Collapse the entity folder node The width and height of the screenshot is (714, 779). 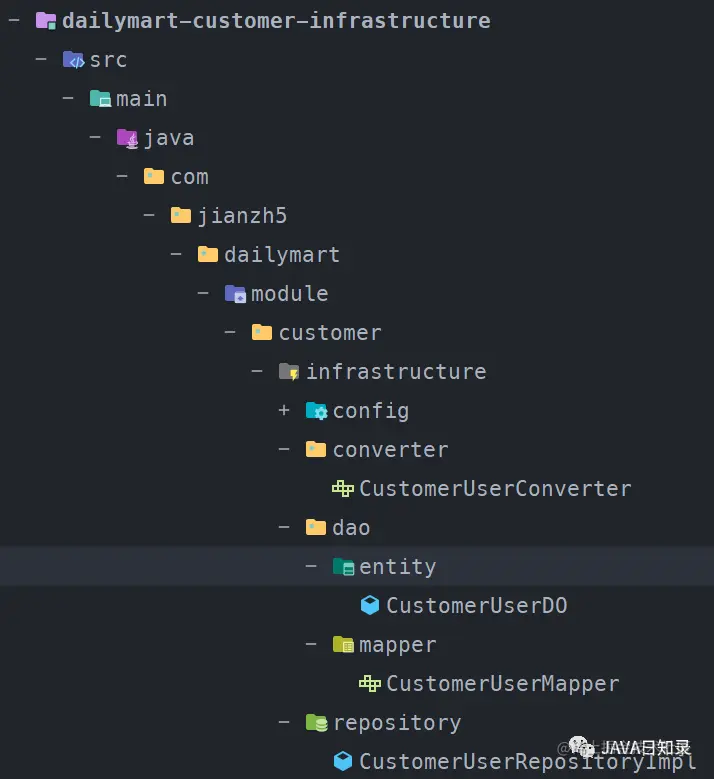click(x=311, y=566)
